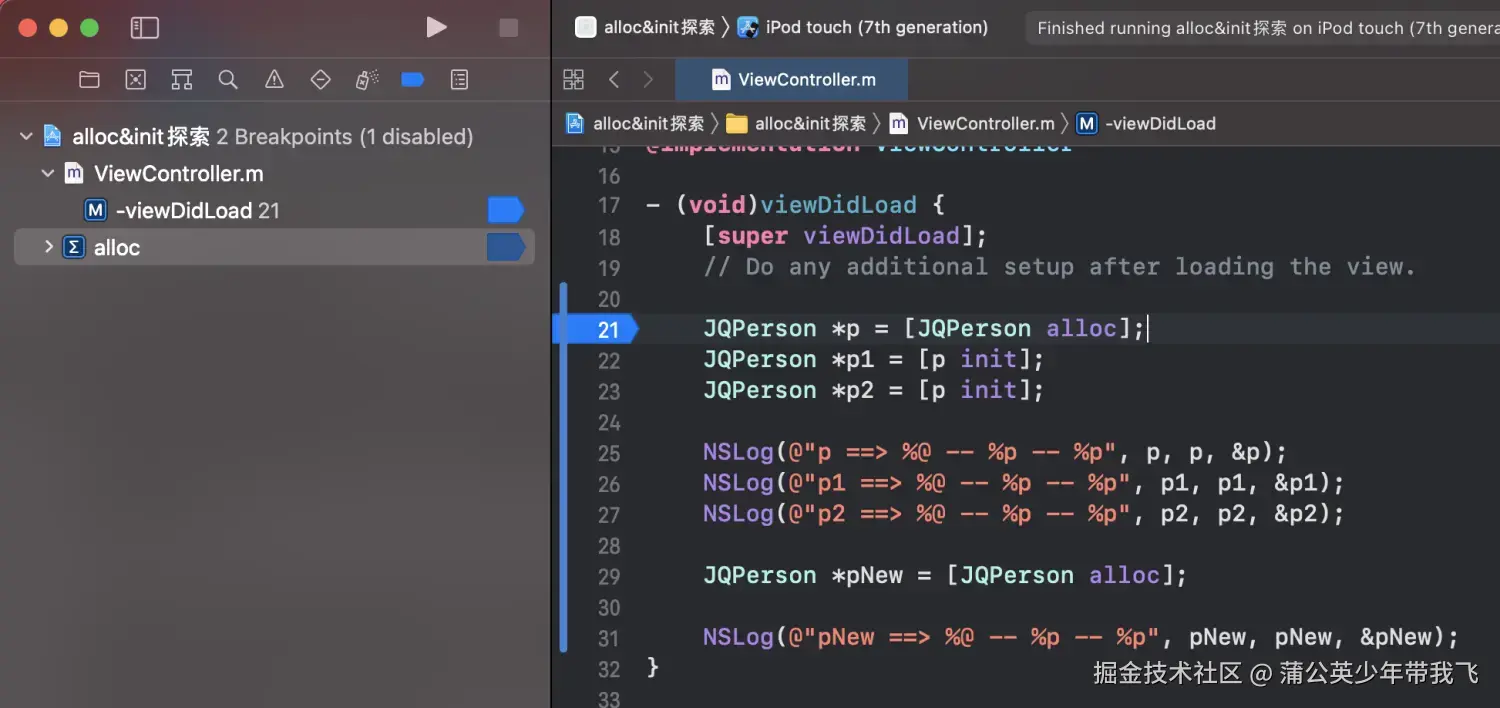Open the Find navigator magnifier

(228, 80)
